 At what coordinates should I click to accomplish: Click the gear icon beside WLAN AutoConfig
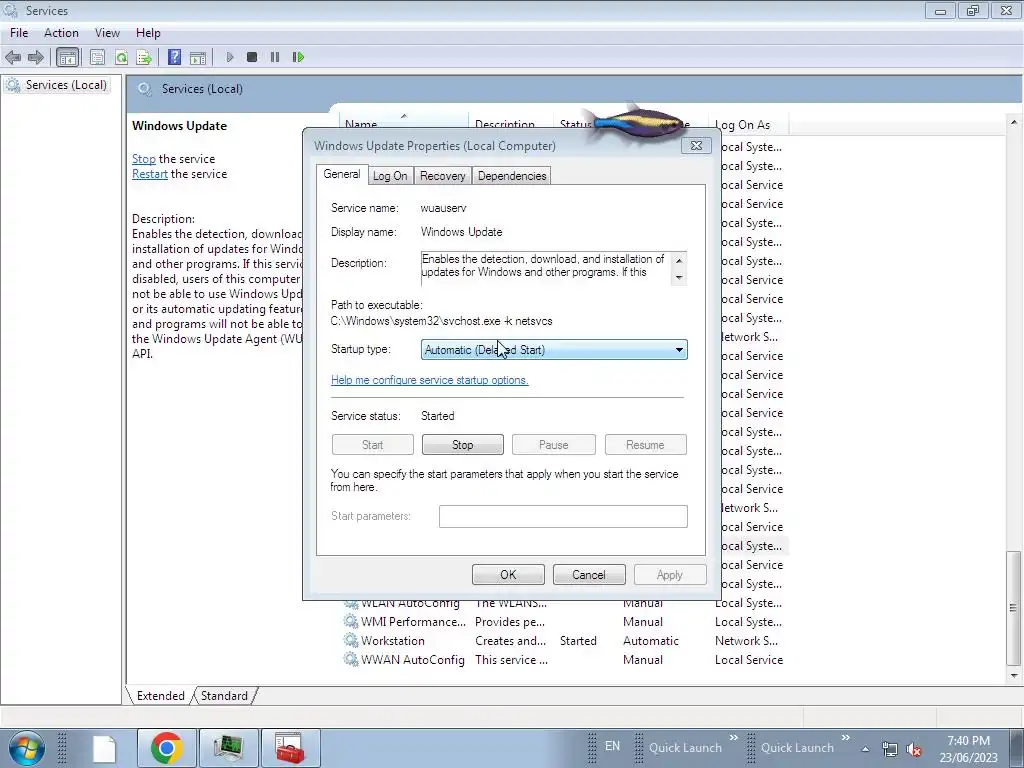[351, 603]
